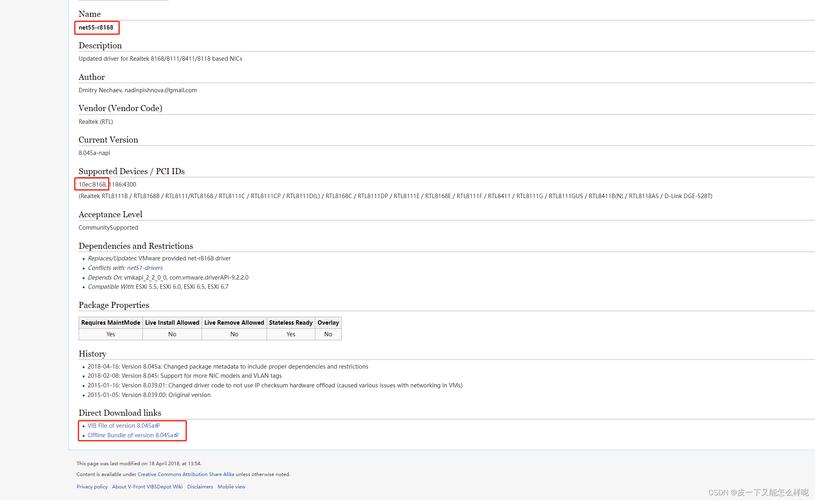Image resolution: width=815 pixels, height=500 pixels.
Task: Click the Acceptance Level heading
Action: (110, 214)
